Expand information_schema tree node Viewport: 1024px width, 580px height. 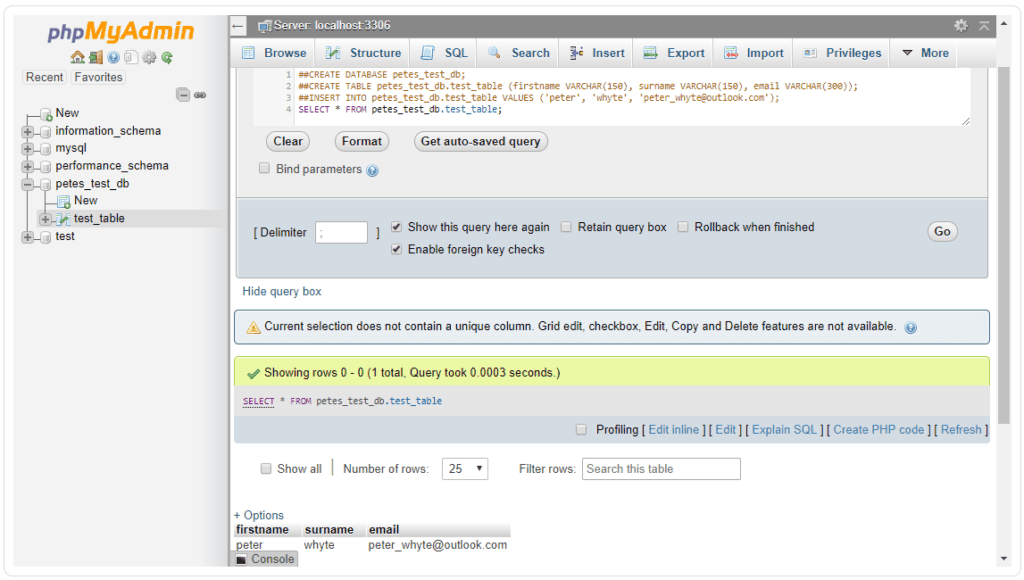point(27,131)
